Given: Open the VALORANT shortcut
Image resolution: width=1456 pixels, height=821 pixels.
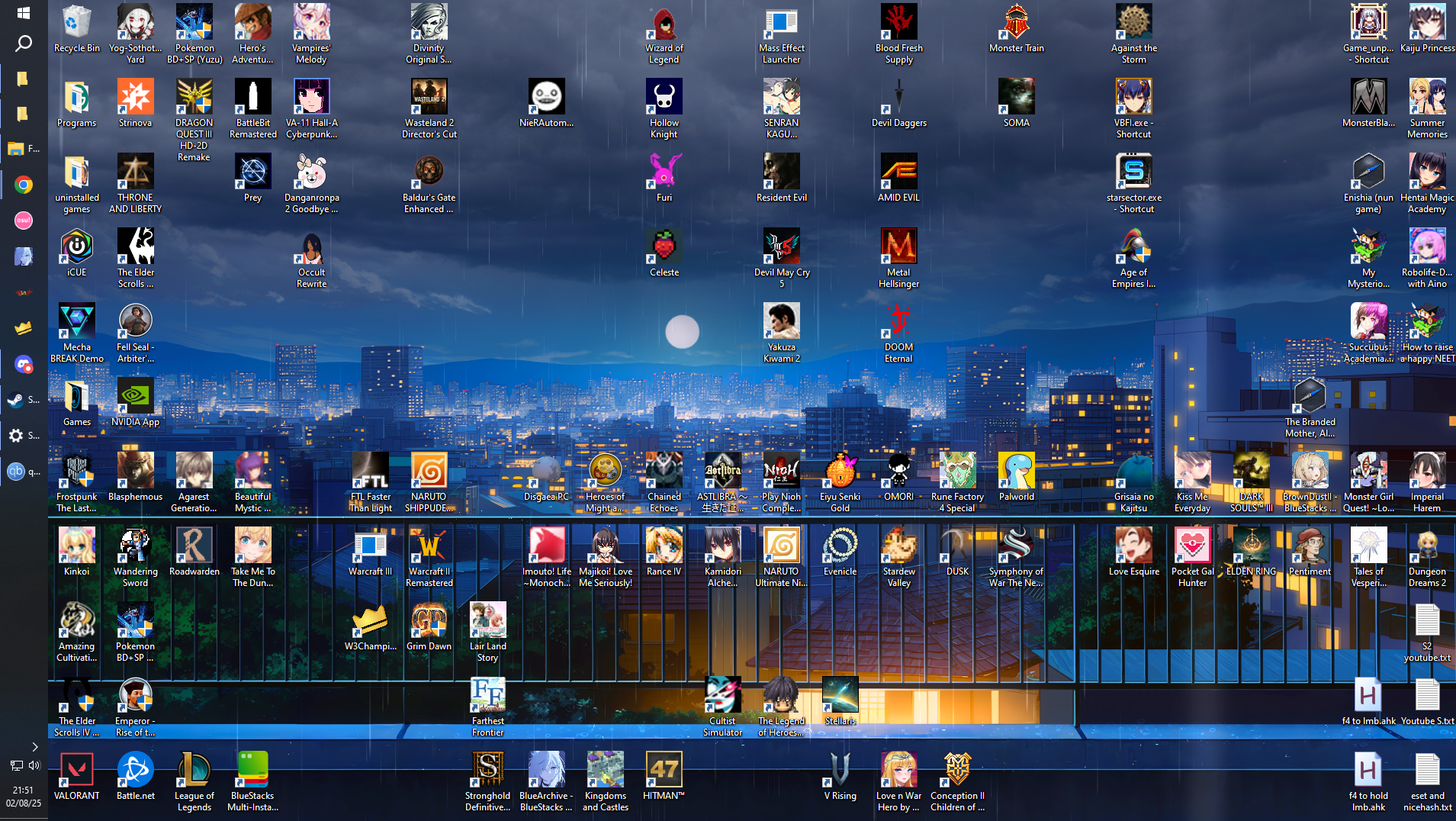Looking at the screenshot, I should pos(76,777).
